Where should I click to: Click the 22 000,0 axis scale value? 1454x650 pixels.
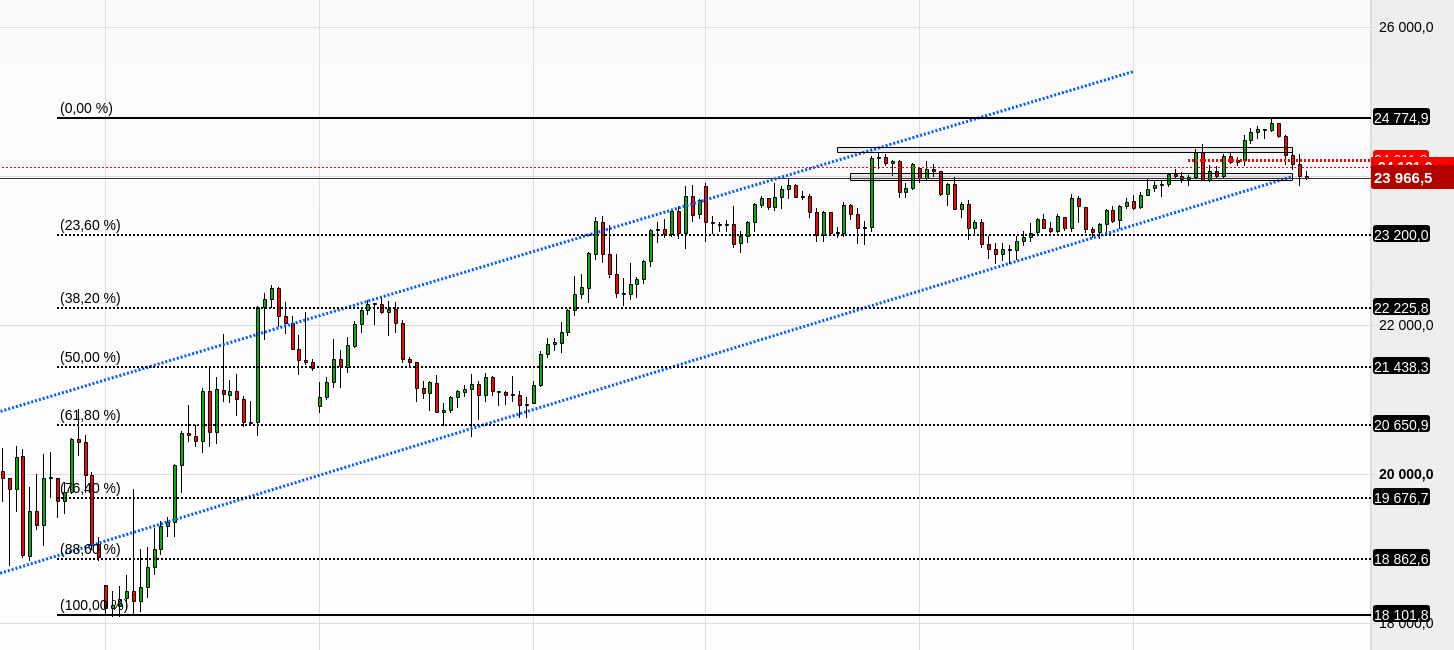tap(1406, 325)
